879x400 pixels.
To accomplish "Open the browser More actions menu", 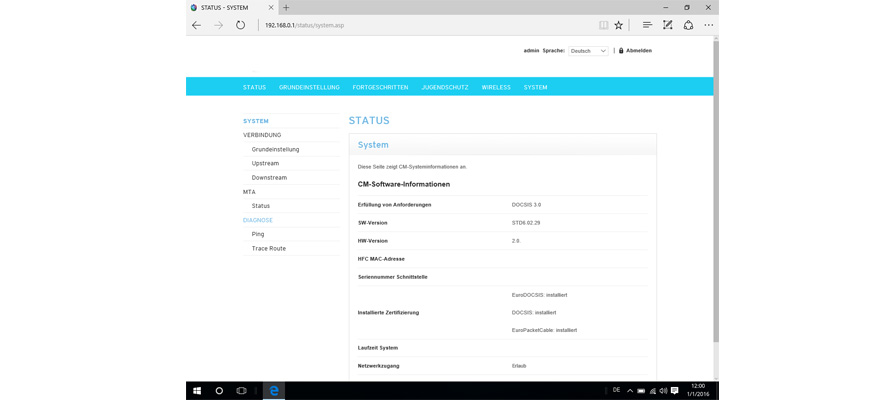I will tap(708, 25).
